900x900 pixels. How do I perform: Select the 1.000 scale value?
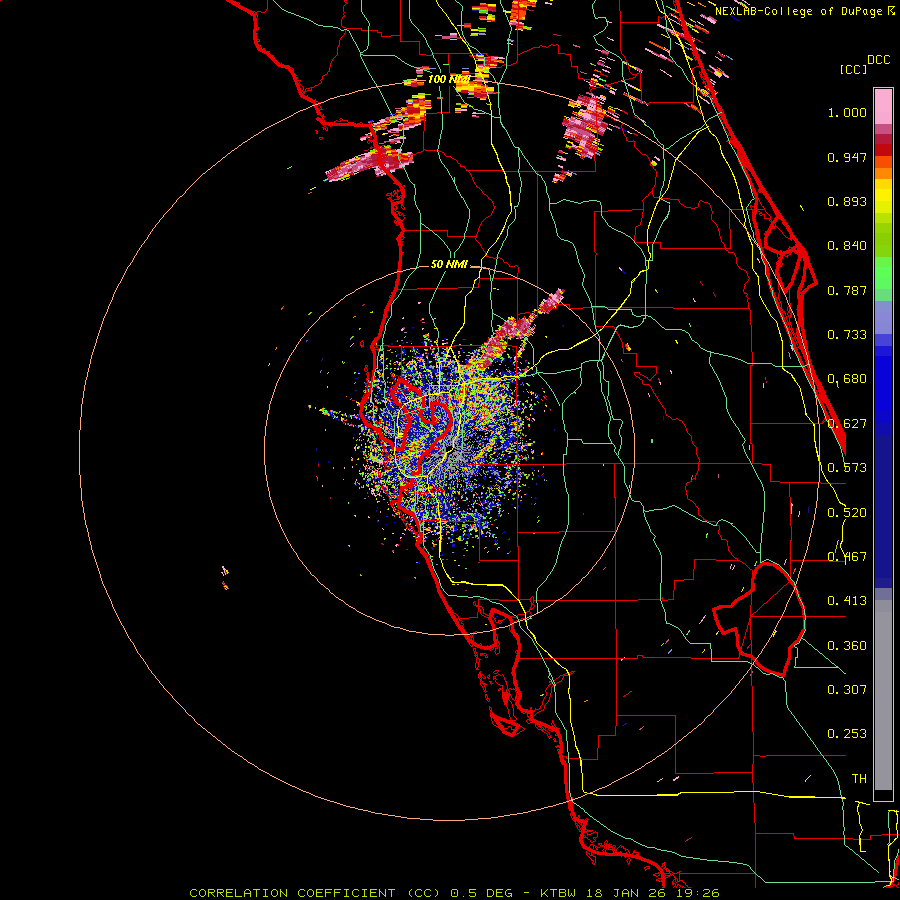847,112
